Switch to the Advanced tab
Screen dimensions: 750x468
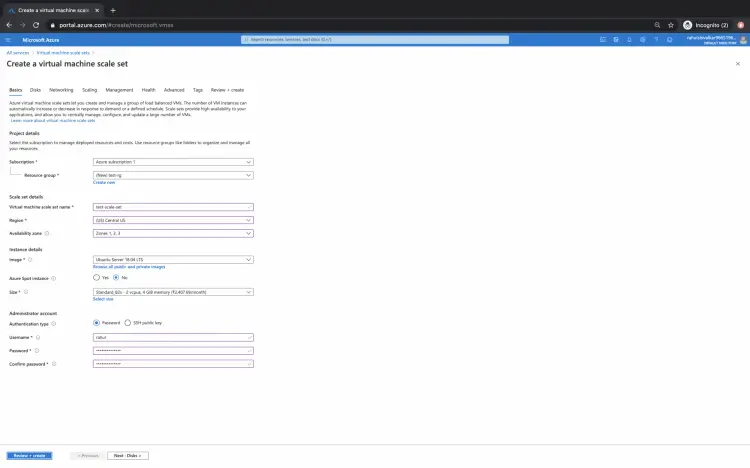coord(174,90)
